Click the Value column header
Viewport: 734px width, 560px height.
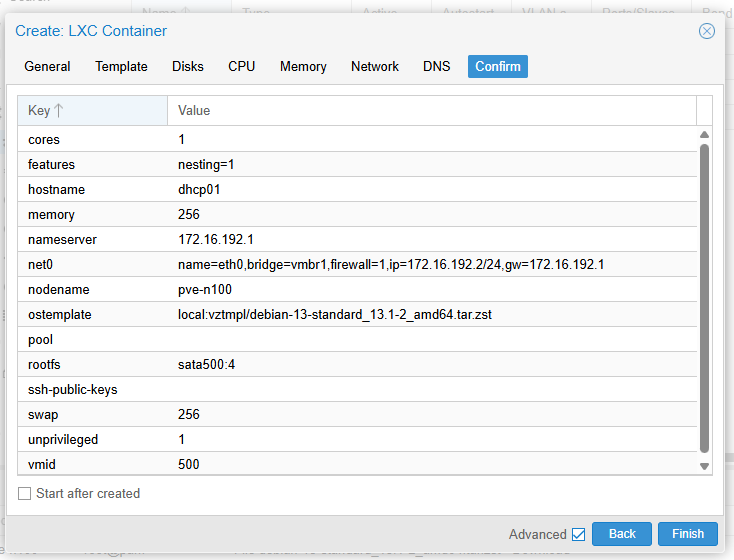430,110
